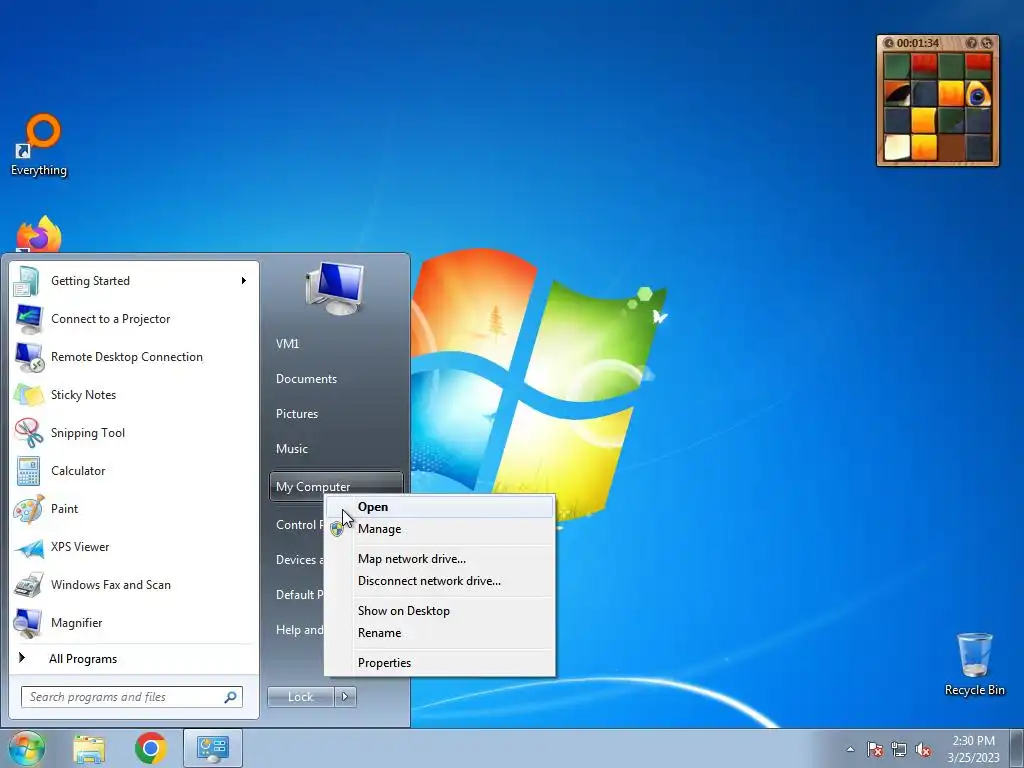Choose Open in the context menu
The image size is (1024, 768).
pos(440,507)
